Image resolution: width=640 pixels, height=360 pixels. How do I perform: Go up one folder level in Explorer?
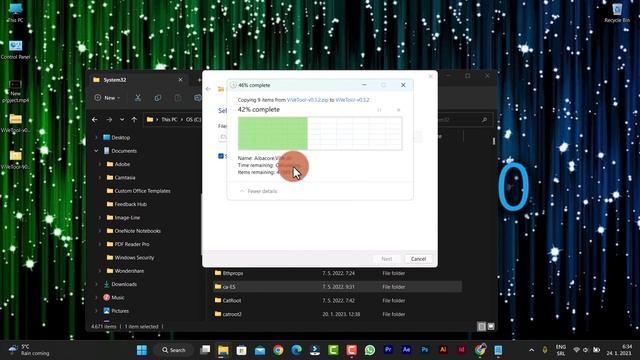click(x=134, y=120)
